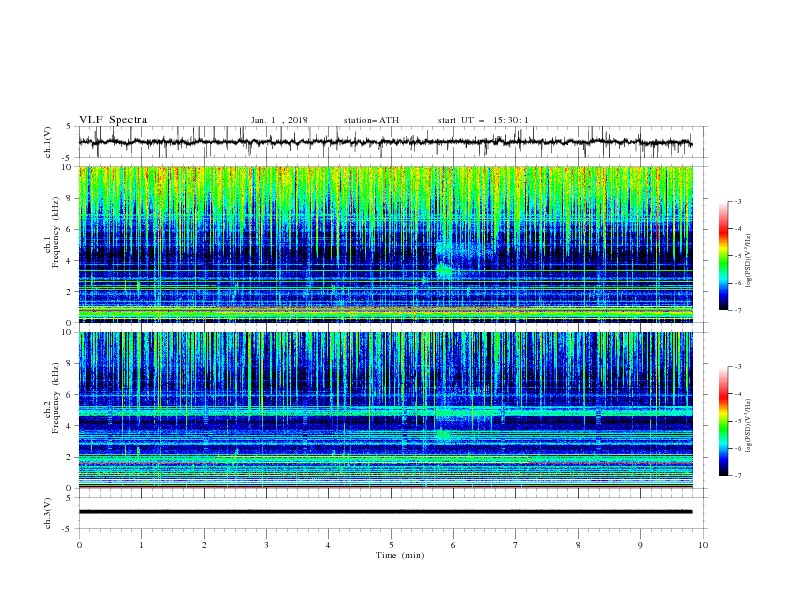Image resolution: width=792 pixels, height=612 pixels.
Task: Click the "5" tick on the Time axis
Action: [x=391, y=545]
